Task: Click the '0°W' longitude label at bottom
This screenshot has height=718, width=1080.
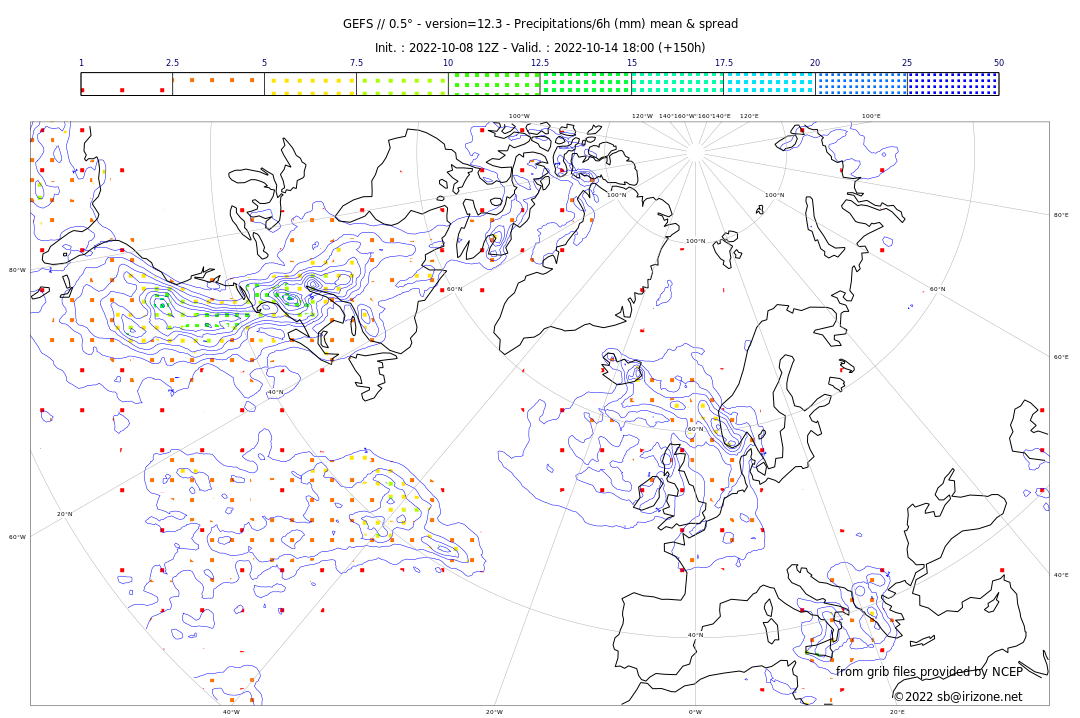Action: tap(696, 712)
